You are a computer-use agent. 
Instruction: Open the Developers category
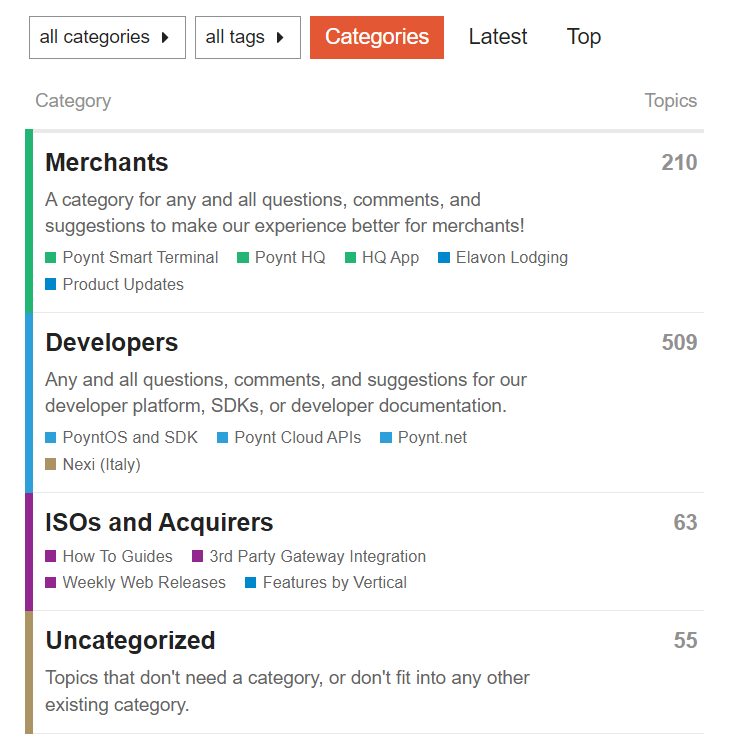pyautogui.click(x=111, y=342)
